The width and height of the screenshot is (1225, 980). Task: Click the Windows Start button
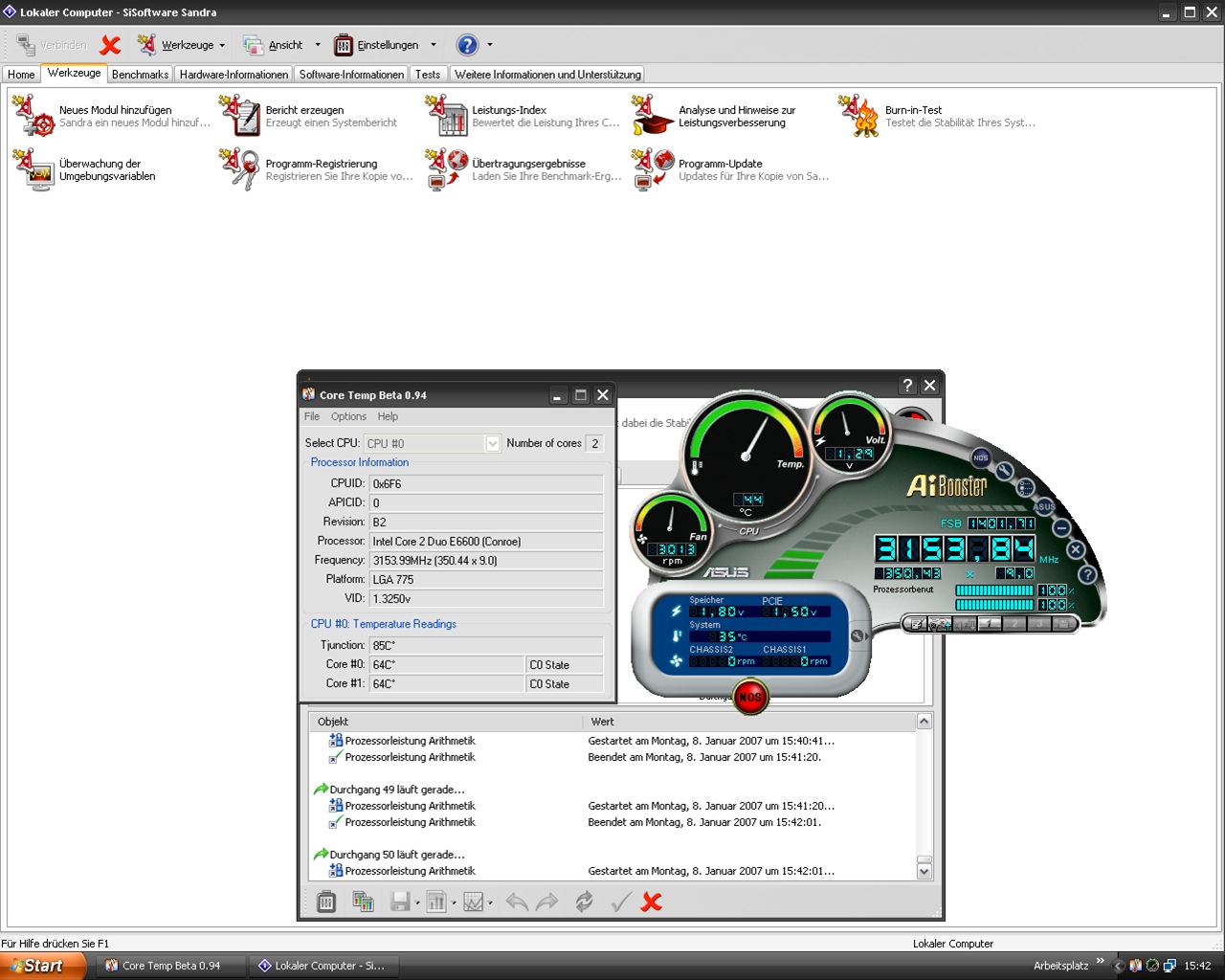coord(43,966)
